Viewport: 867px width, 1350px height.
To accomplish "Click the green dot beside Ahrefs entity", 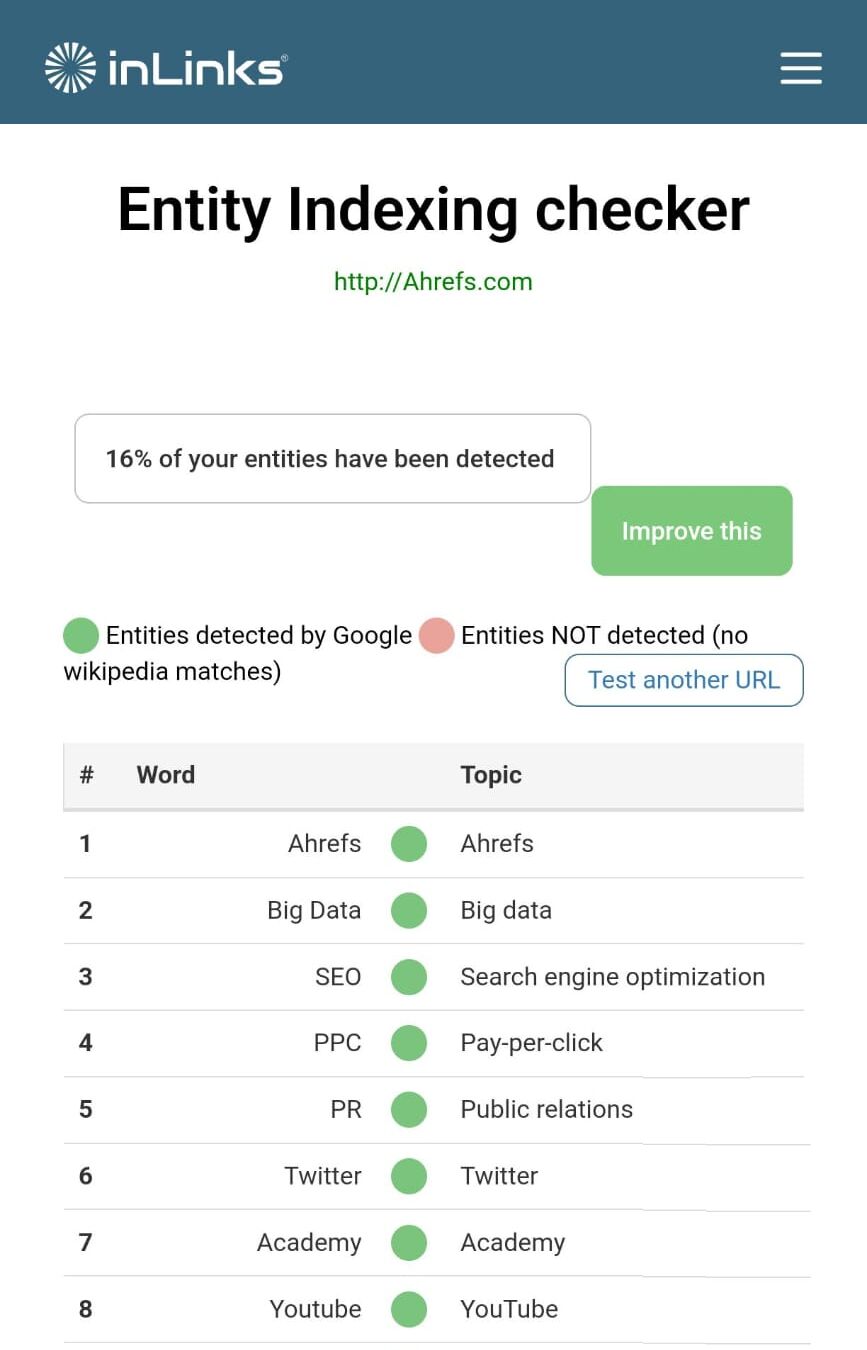I will pos(408,843).
